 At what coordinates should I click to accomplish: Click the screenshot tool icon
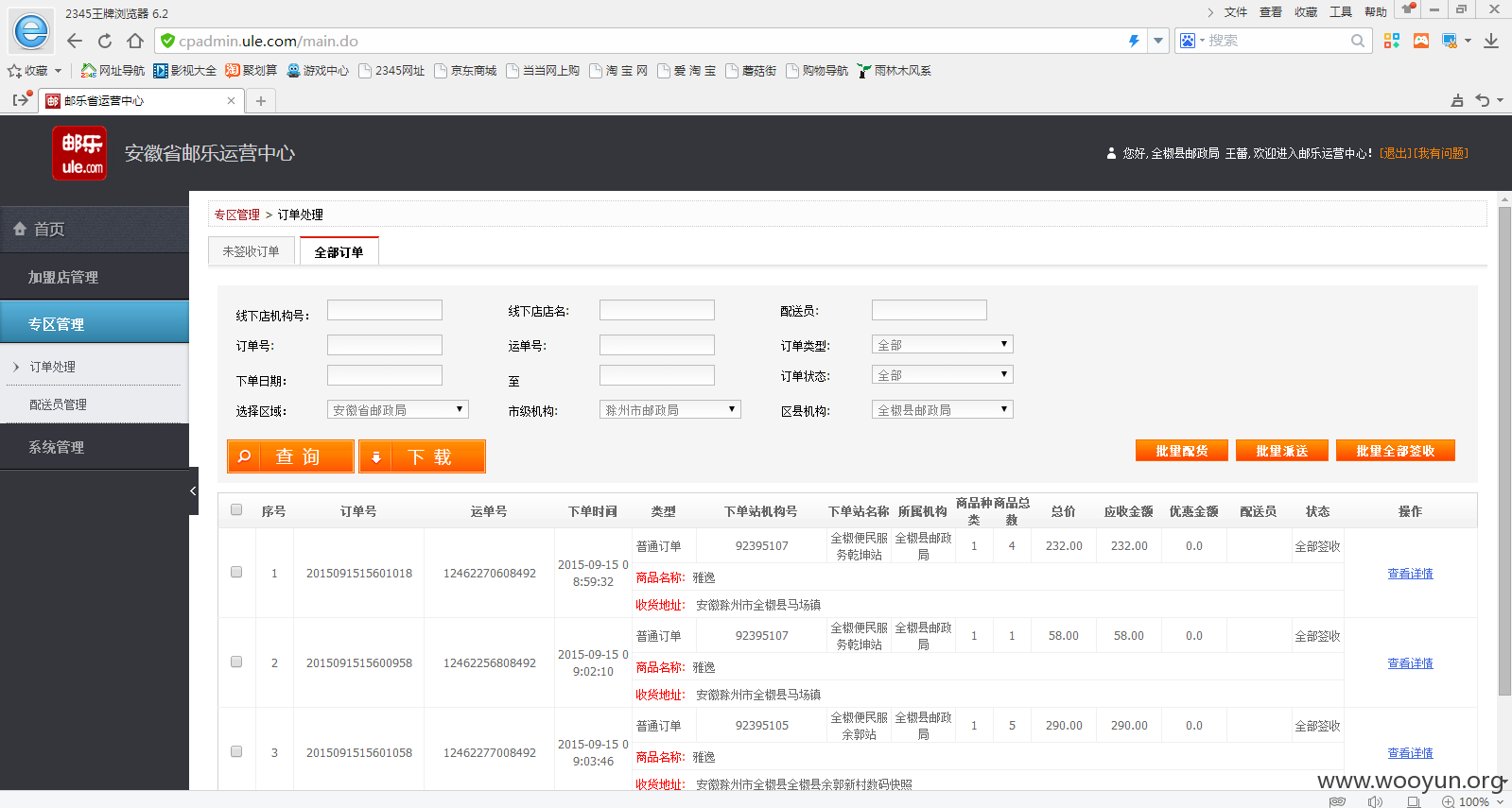(x=1450, y=41)
